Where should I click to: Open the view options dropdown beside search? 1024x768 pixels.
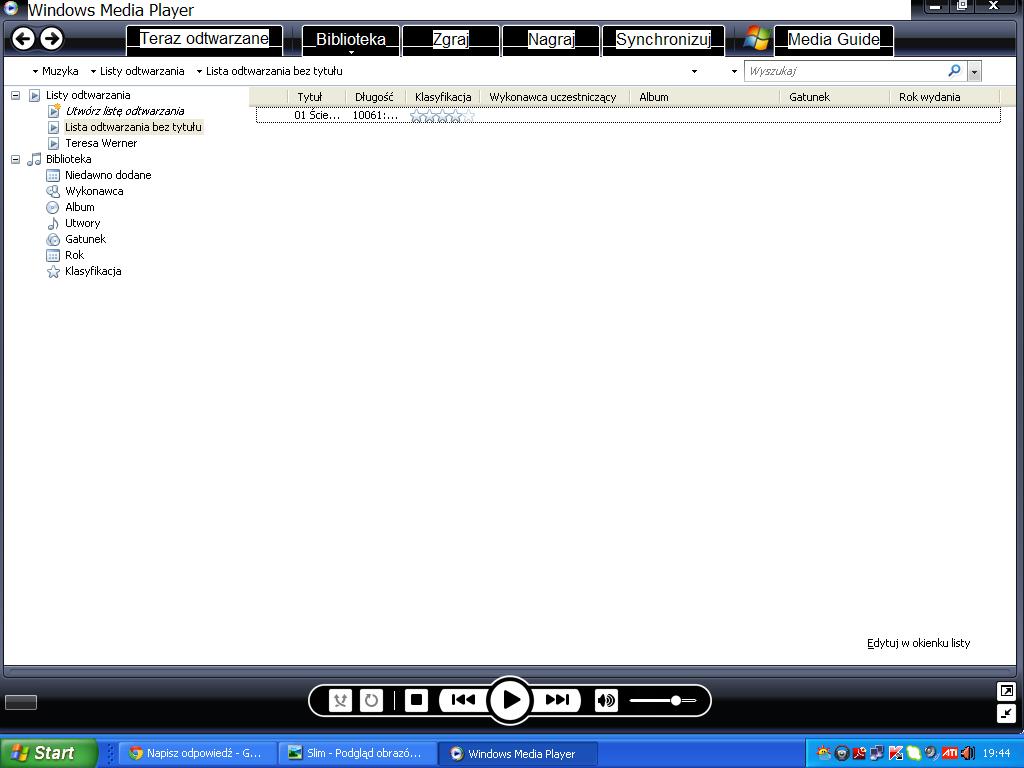[734, 71]
